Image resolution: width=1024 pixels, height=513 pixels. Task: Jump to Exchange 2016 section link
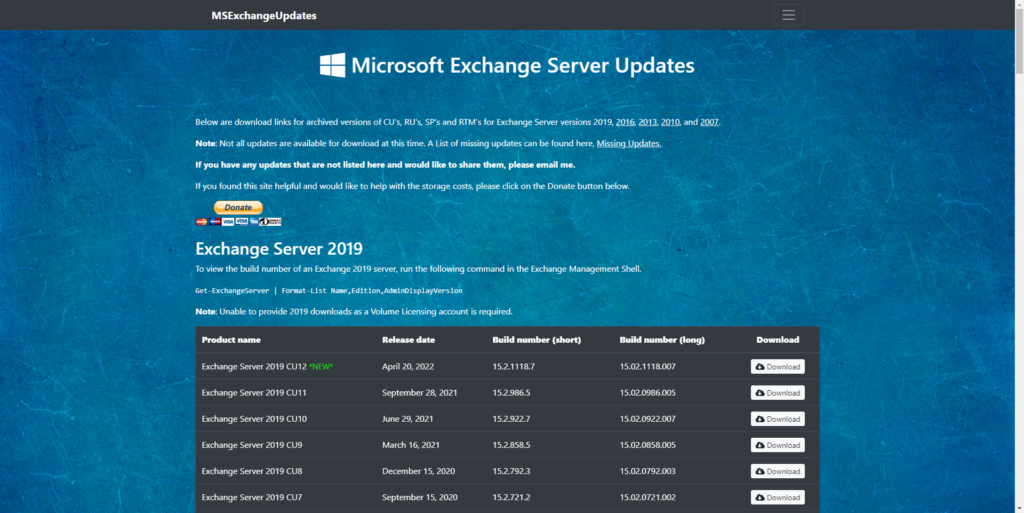625,122
